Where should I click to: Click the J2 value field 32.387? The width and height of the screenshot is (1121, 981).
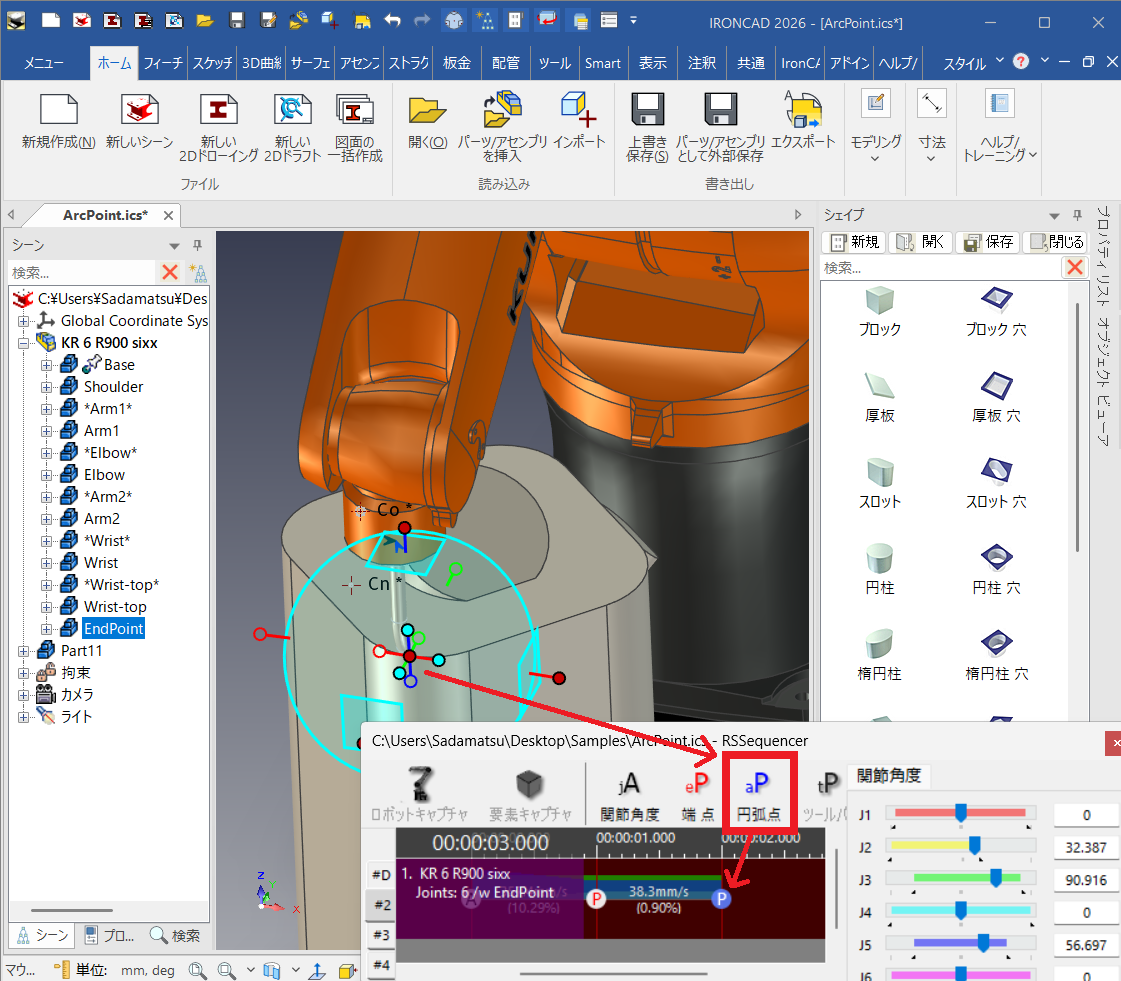[x=1086, y=847]
